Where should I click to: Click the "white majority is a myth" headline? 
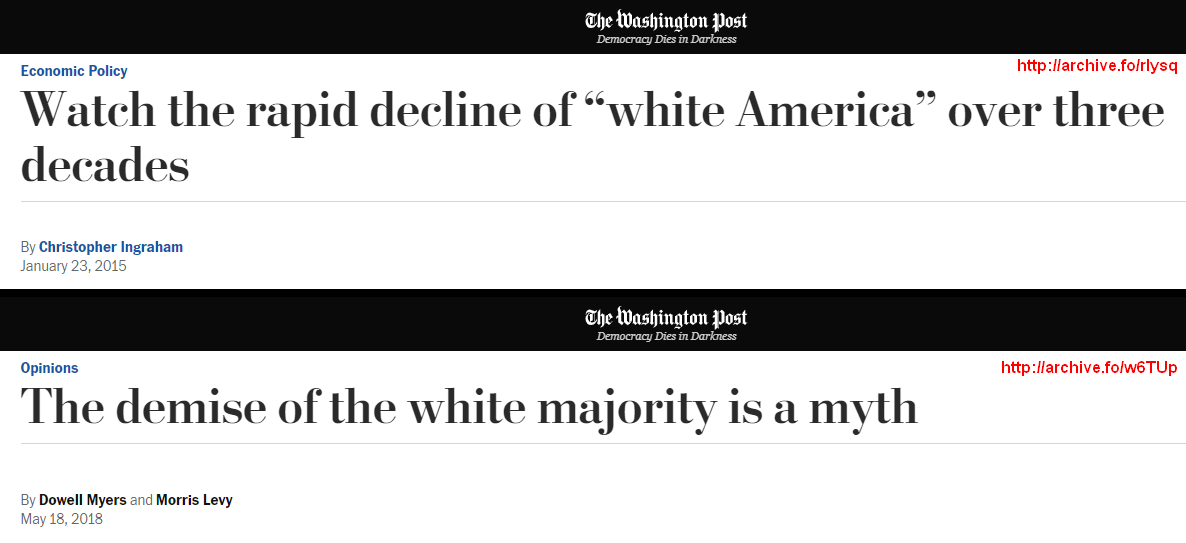point(469,407)
